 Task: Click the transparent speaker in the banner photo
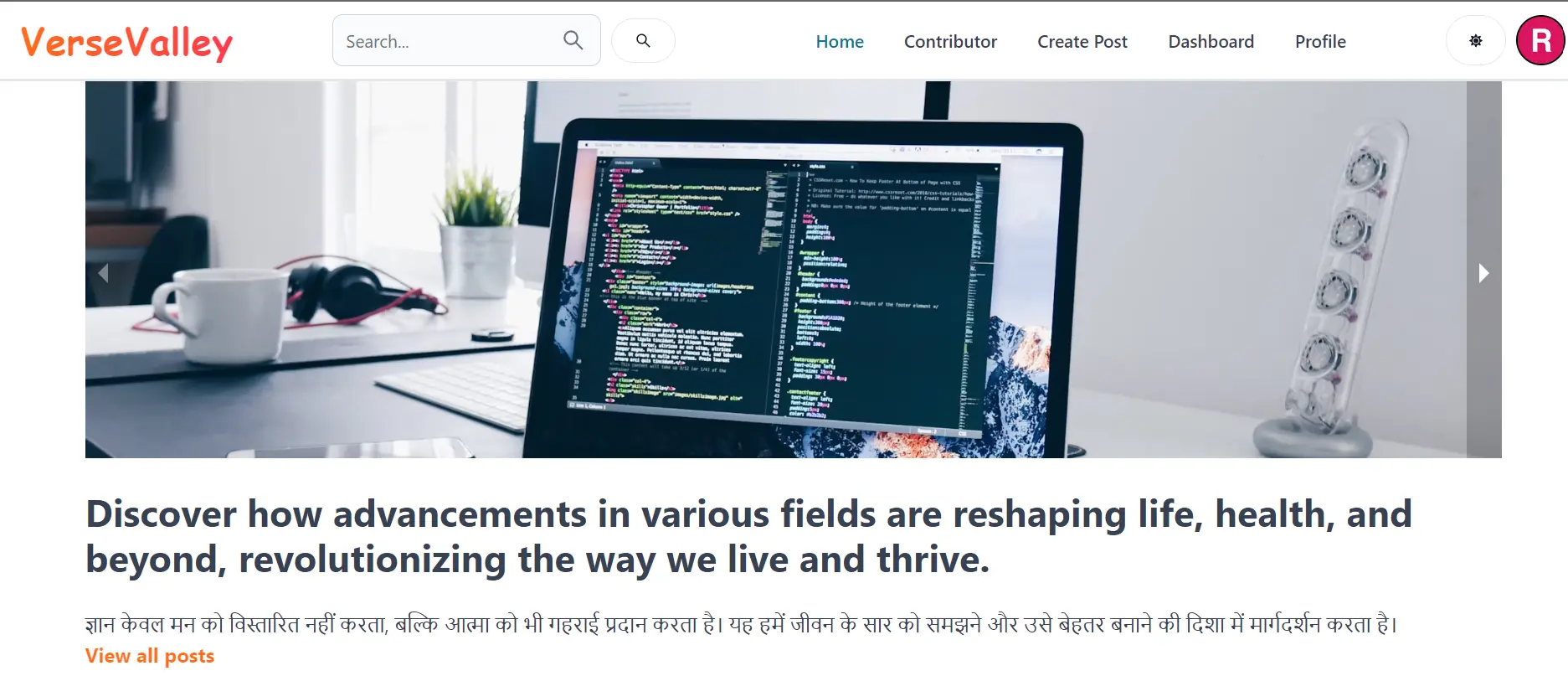click(x=1331, y=285)
